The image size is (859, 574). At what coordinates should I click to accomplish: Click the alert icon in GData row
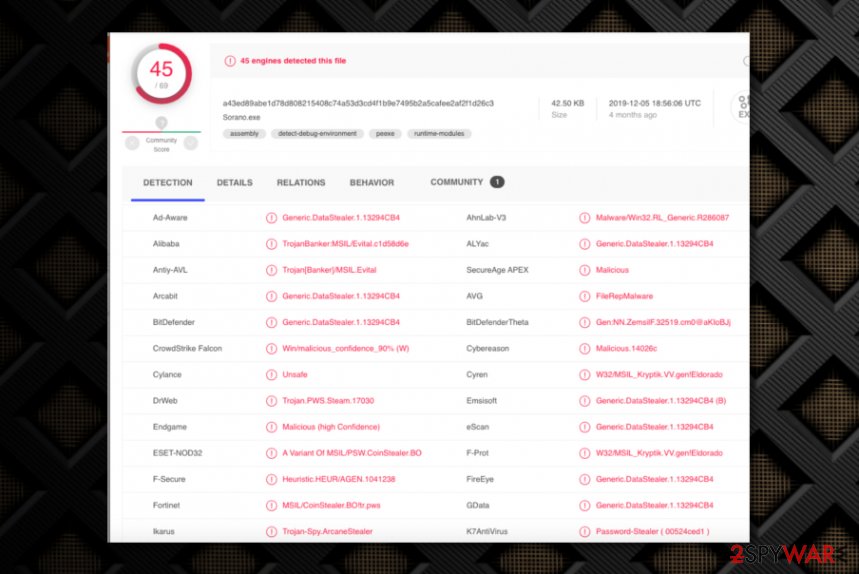[585, 506]
